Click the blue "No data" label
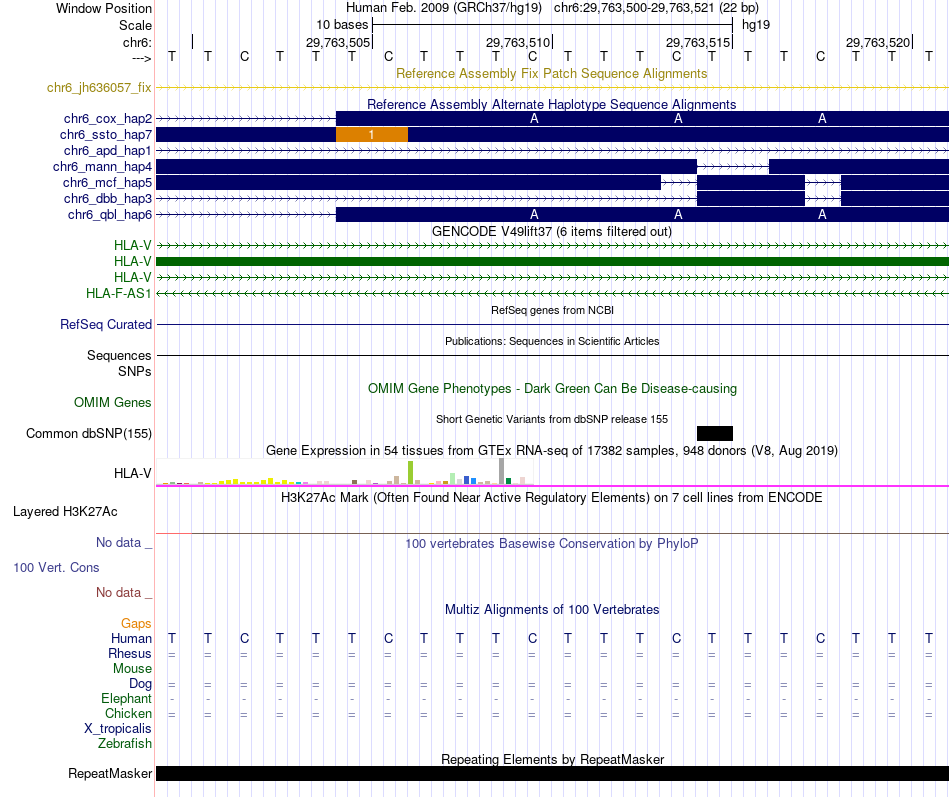 124,542
